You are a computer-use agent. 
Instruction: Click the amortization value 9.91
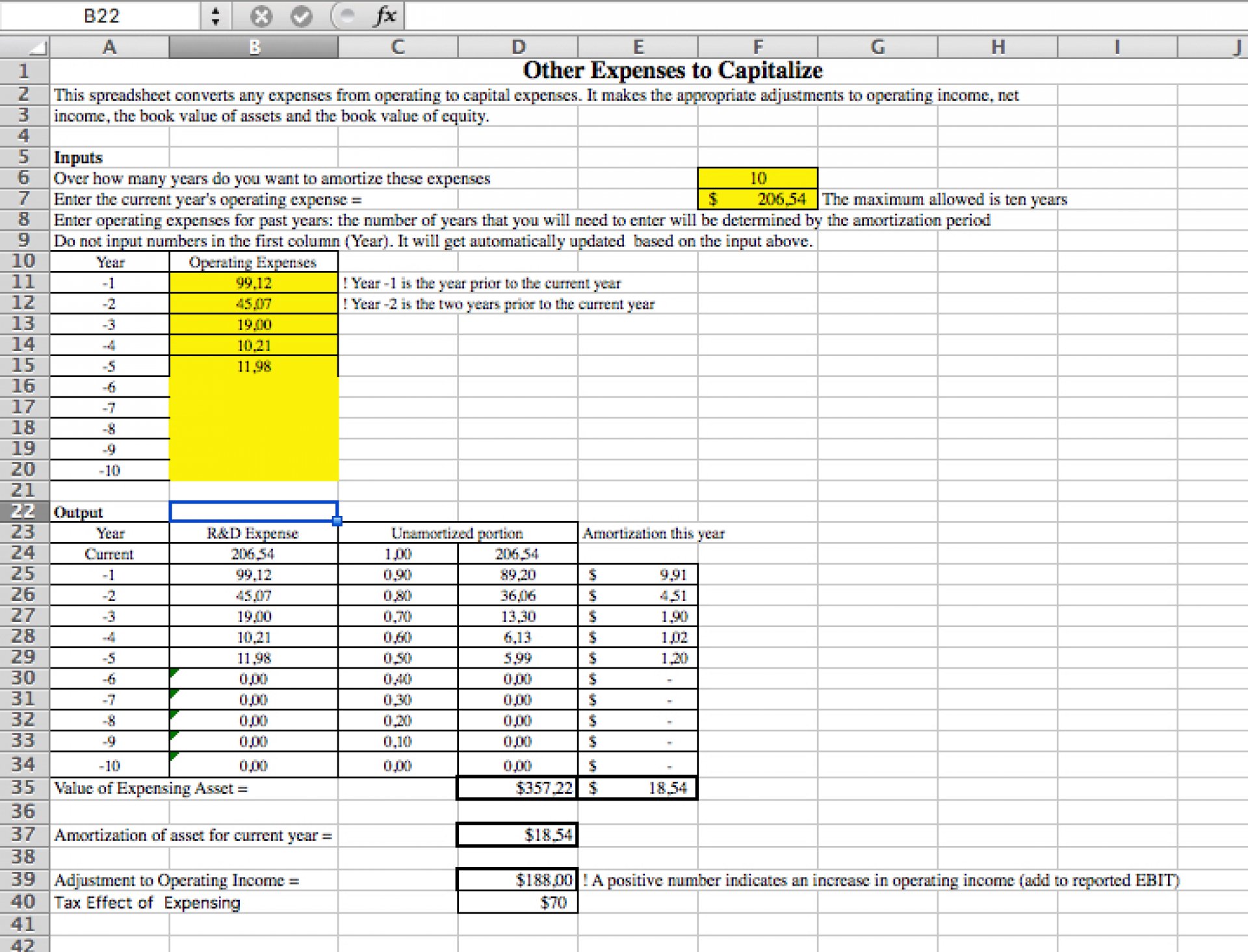638,574
